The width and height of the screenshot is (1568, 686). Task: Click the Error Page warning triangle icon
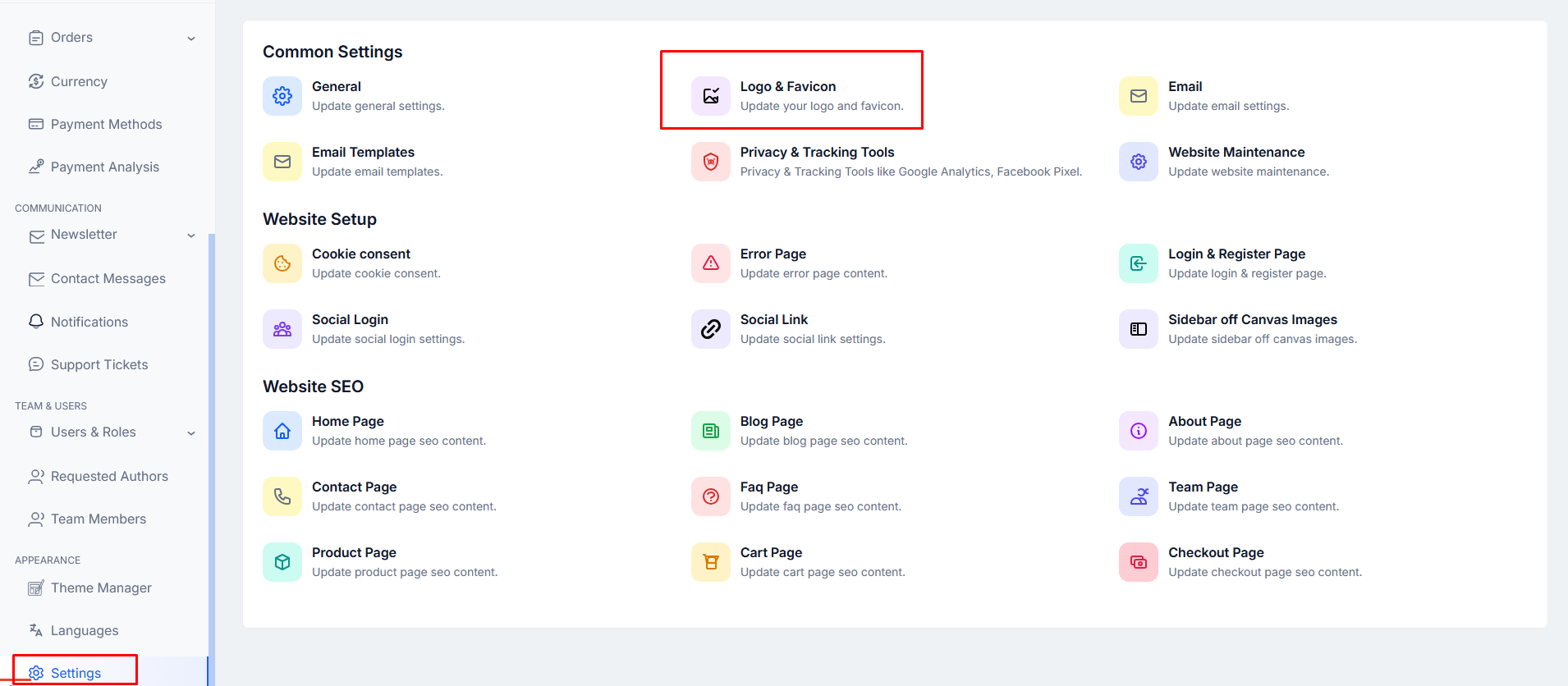point(711,263)
